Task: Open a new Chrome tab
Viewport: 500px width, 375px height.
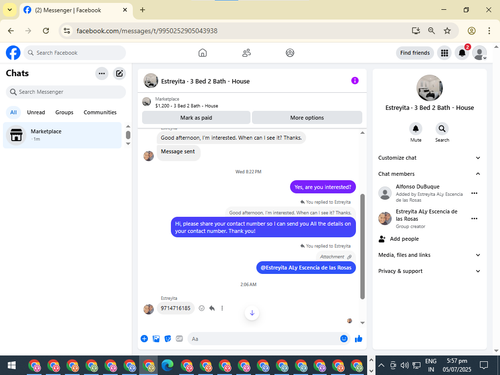Action: coord(142,10)
